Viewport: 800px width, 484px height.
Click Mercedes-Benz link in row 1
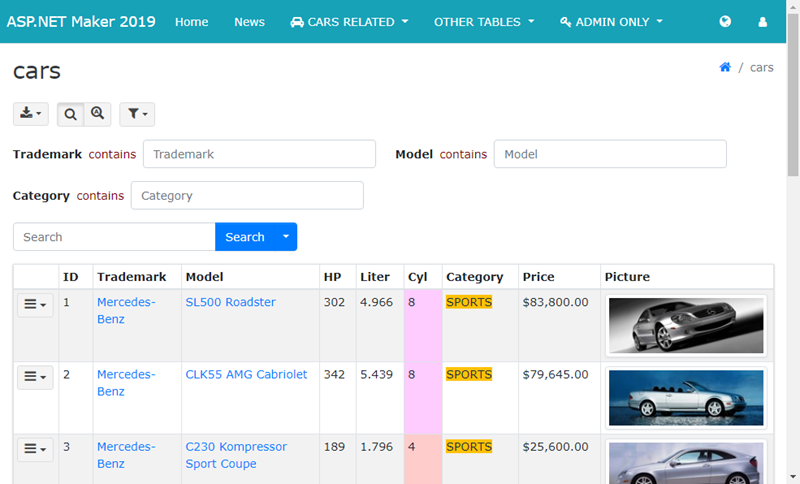(126, 310)
